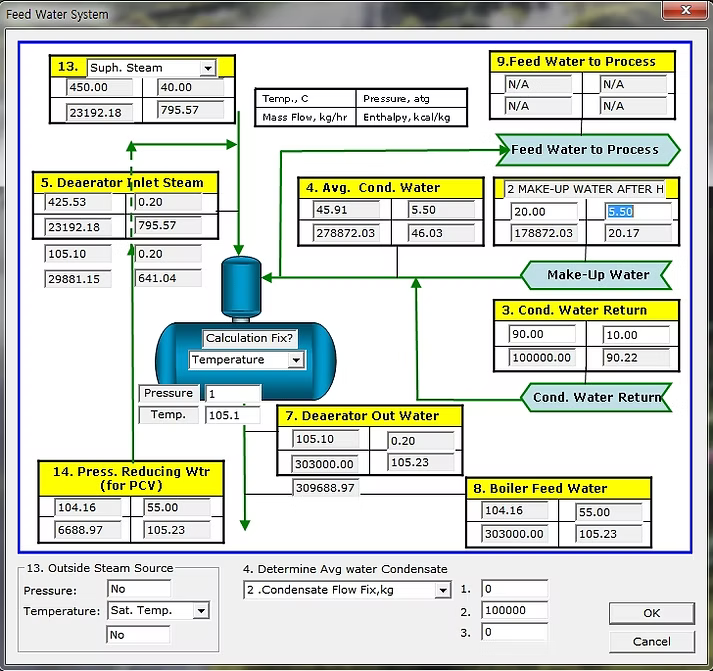The width and height of the screenshot is (713, 671).
Task: Click condensate option 2 field with 100000
Action: tap(516, 610)
